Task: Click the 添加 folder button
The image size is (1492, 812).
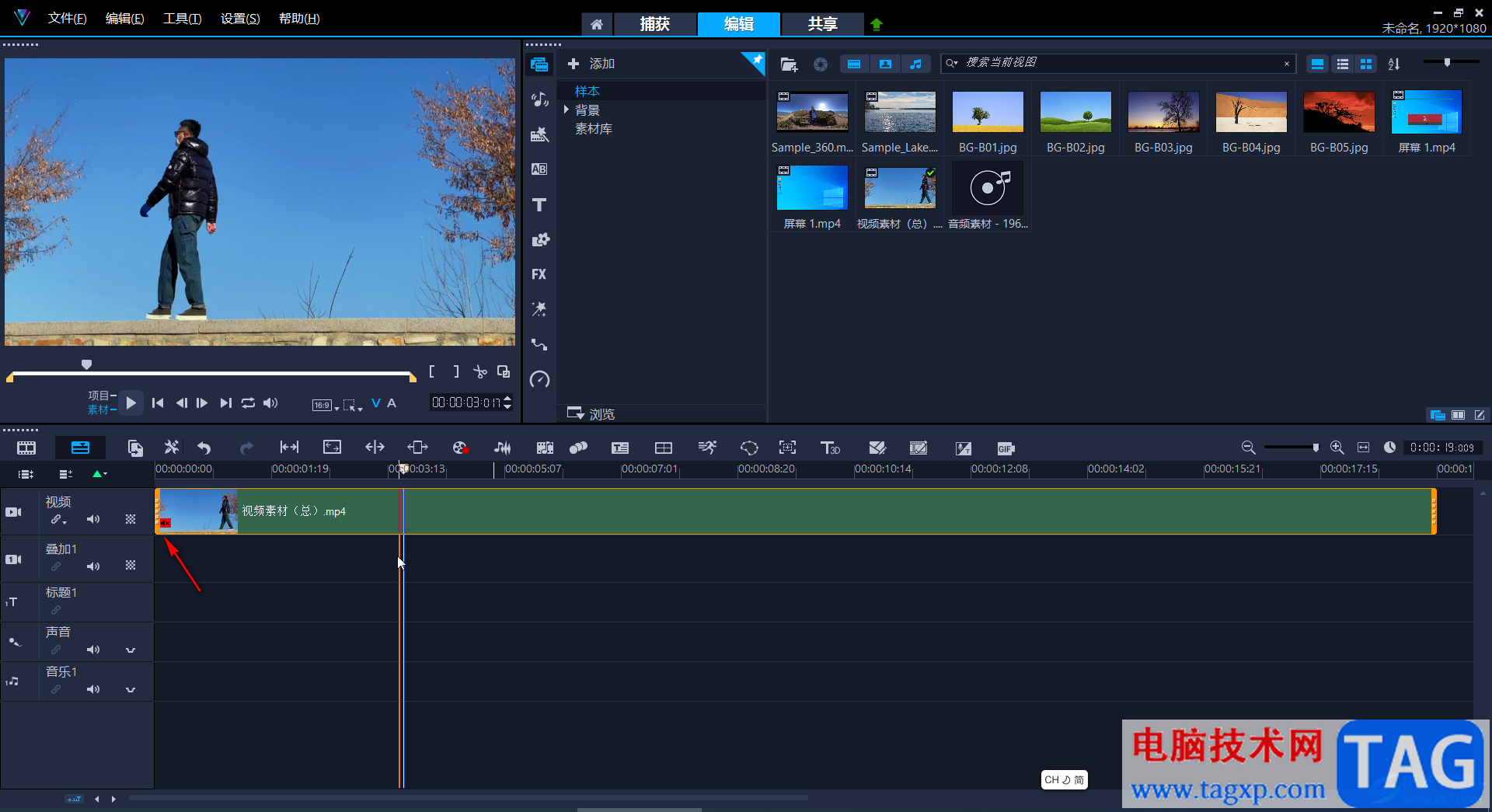Action: click(591, 64)
